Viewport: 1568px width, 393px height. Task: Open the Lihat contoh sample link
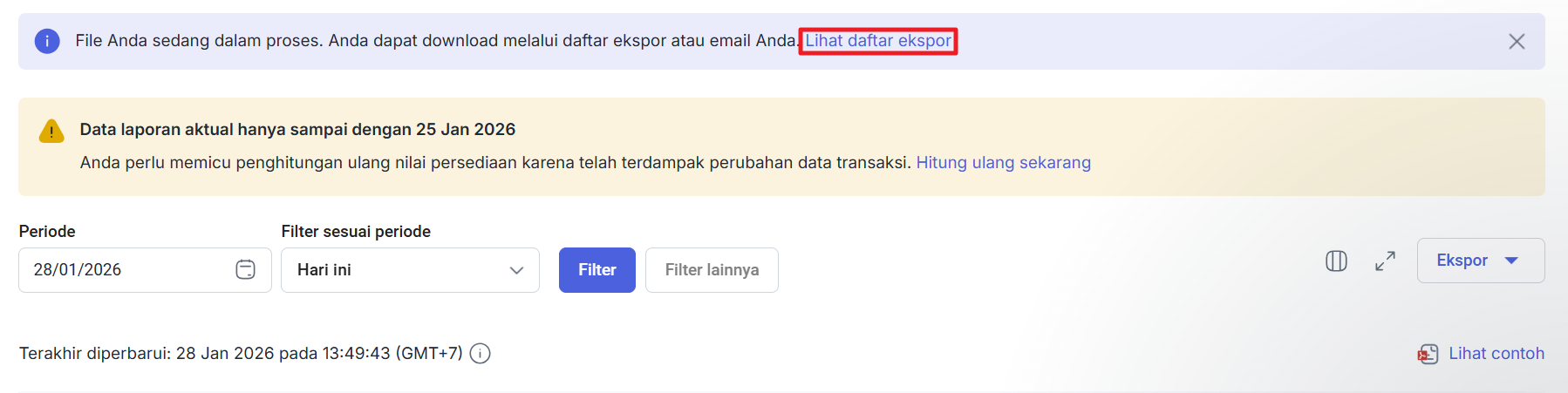[1496, 354]
